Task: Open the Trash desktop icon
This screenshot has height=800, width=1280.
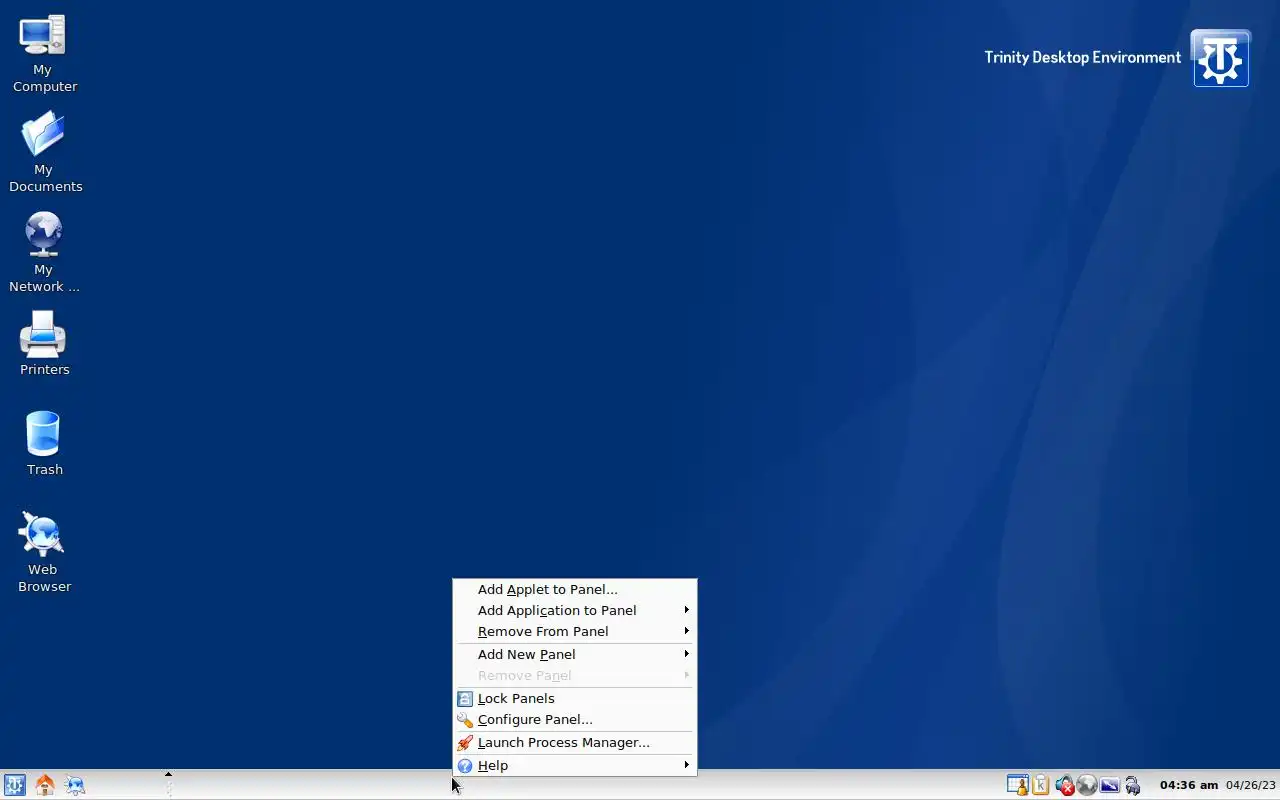Action: click(43, 435)
